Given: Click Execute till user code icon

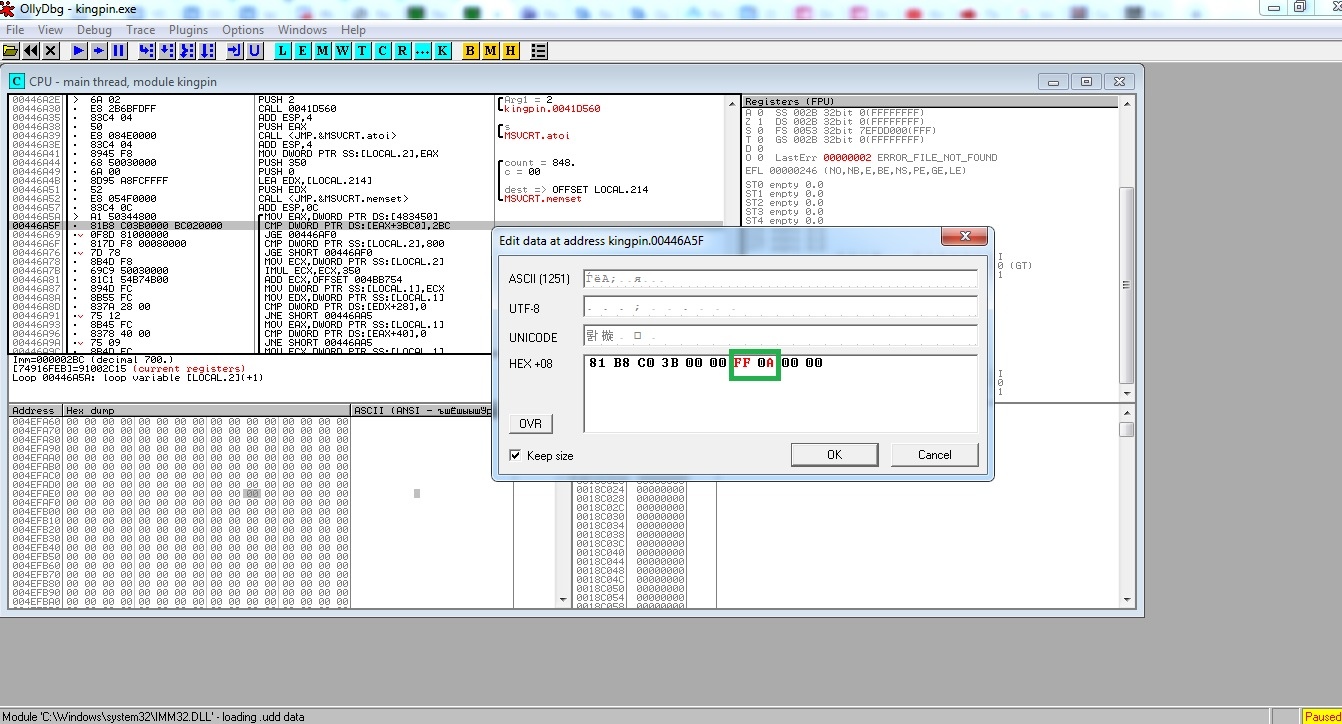Looking at the screenshot, I should coord(254,51).
